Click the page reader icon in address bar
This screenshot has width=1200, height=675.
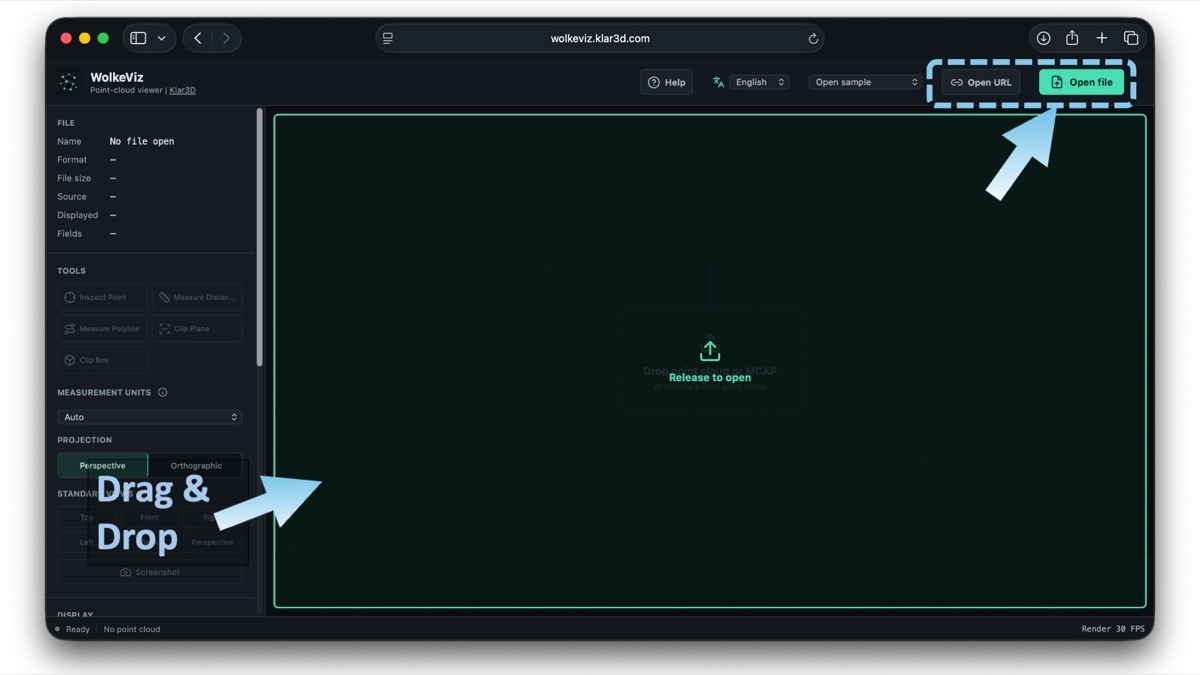pos(388,38)
